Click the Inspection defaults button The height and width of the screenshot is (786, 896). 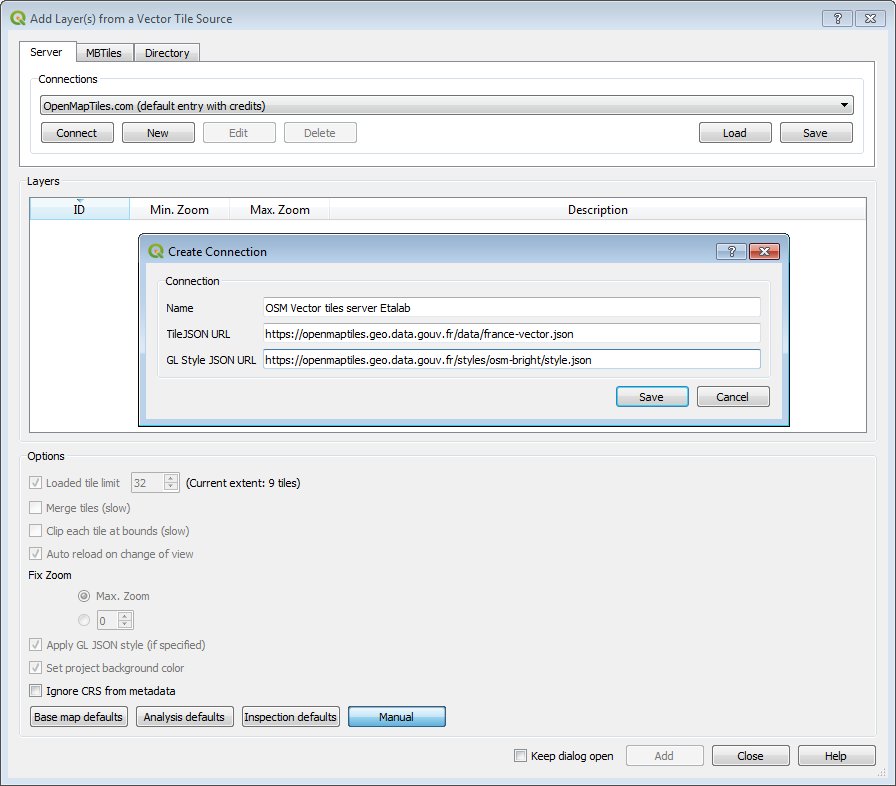pyautogui.click(x=291, y=717)
